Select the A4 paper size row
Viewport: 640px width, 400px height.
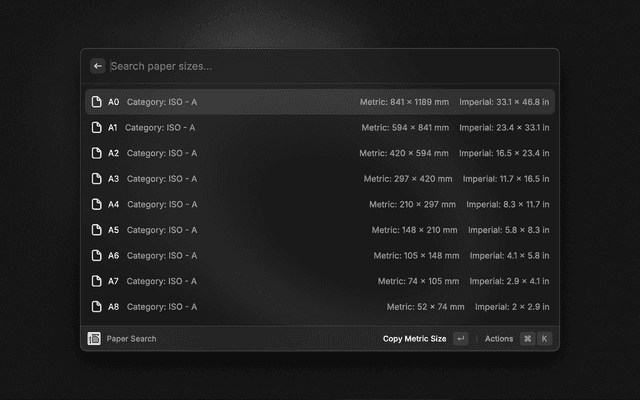320,204
